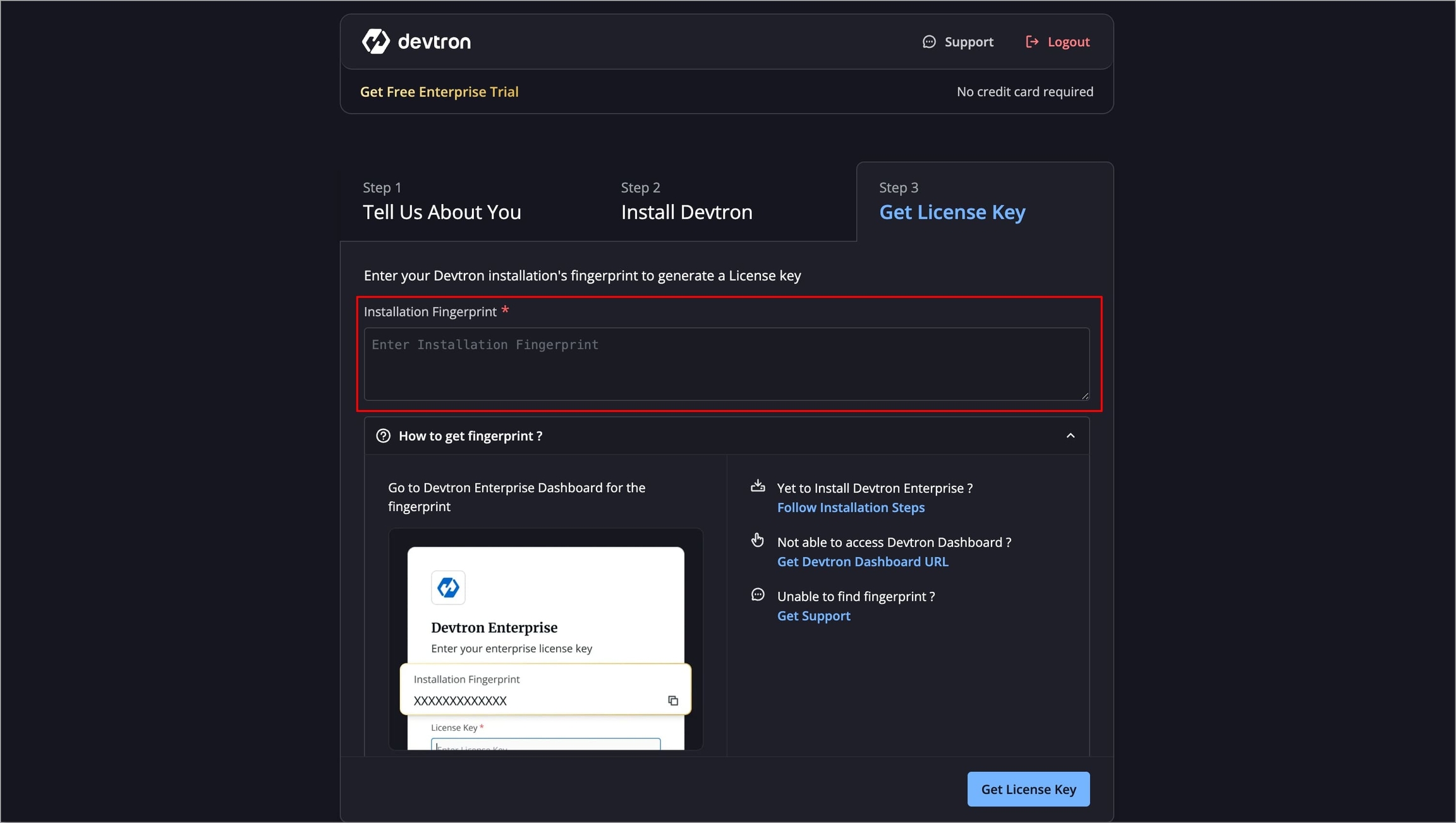Click the text area resize handle

(x=1084, y=395)
